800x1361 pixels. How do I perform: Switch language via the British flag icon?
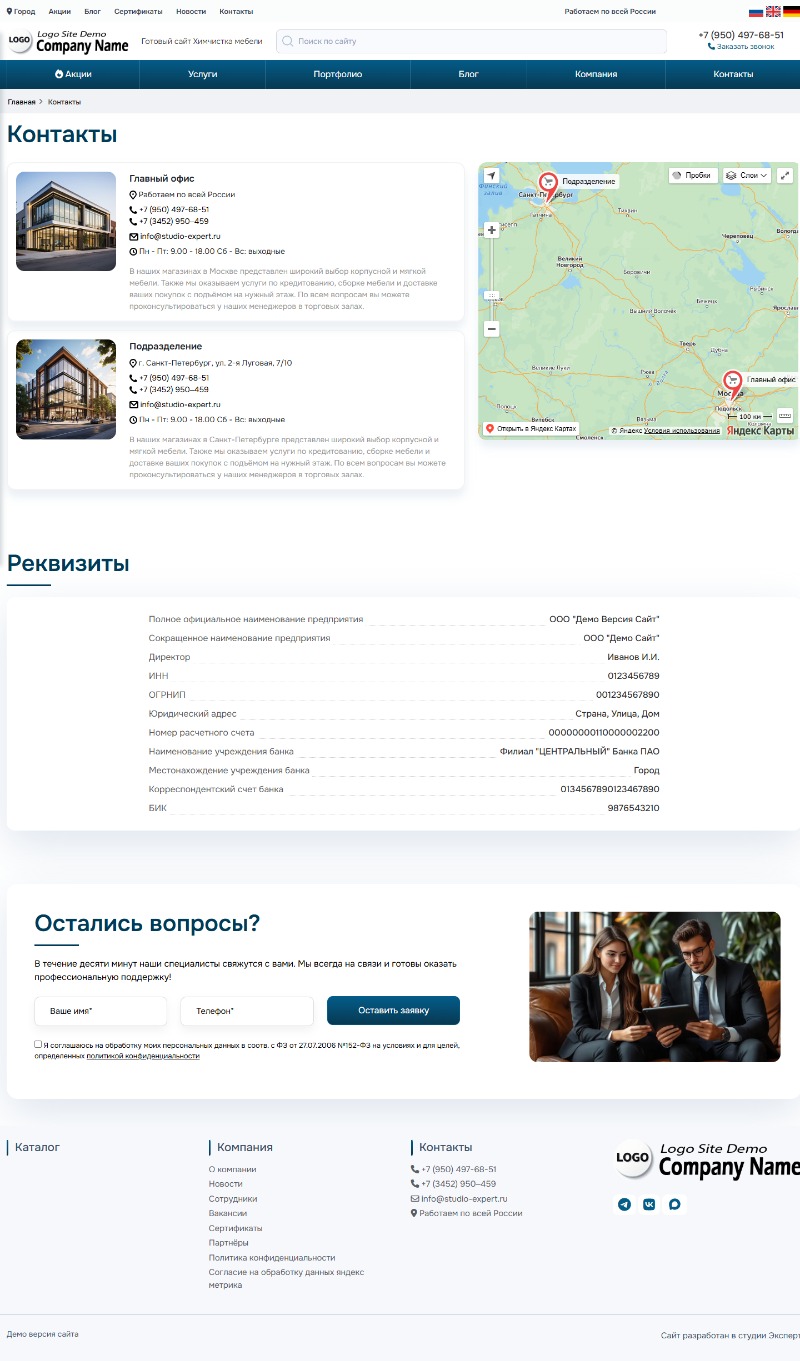click(773, 11)
